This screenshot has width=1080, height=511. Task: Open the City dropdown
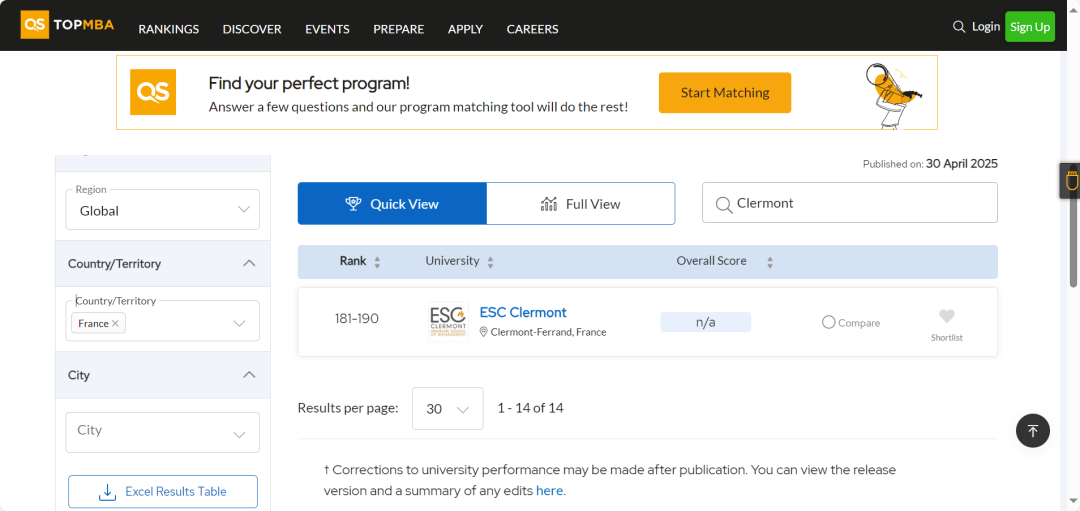pos(163,432)
